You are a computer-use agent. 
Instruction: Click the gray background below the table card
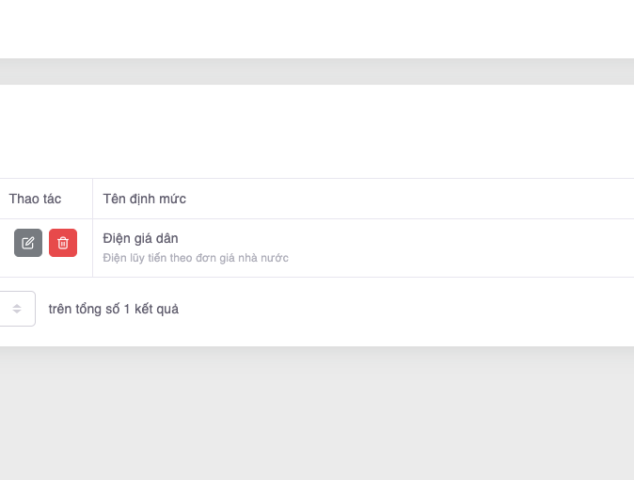point(317,412)
